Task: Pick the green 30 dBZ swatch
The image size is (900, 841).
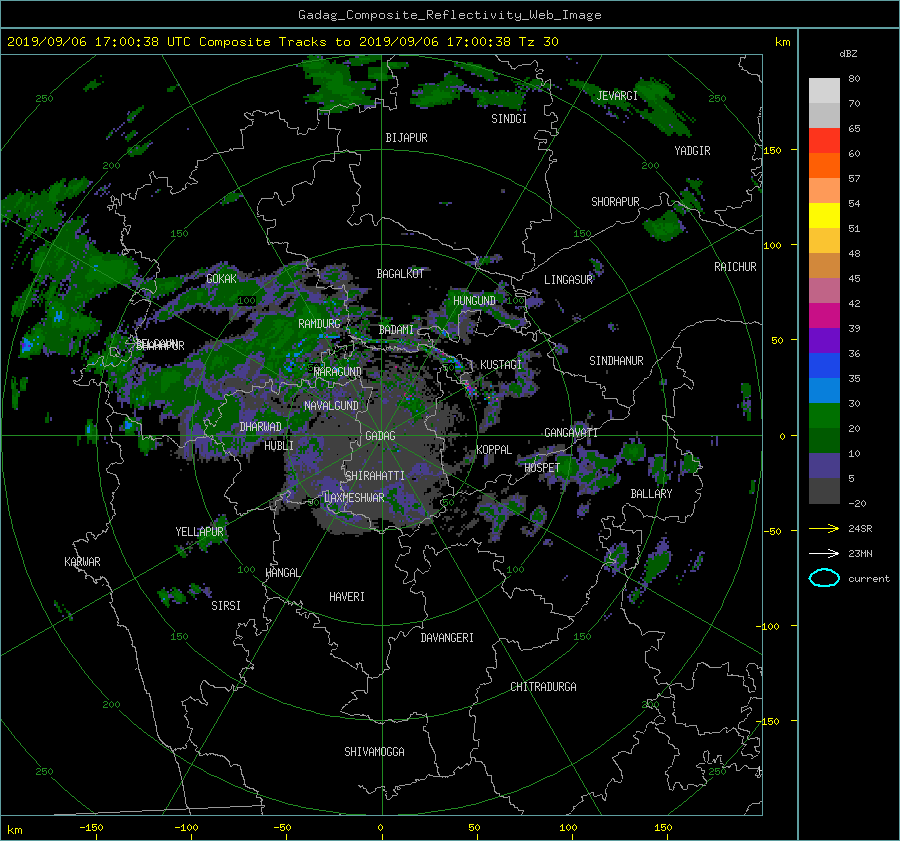Action: click(824, 415)
